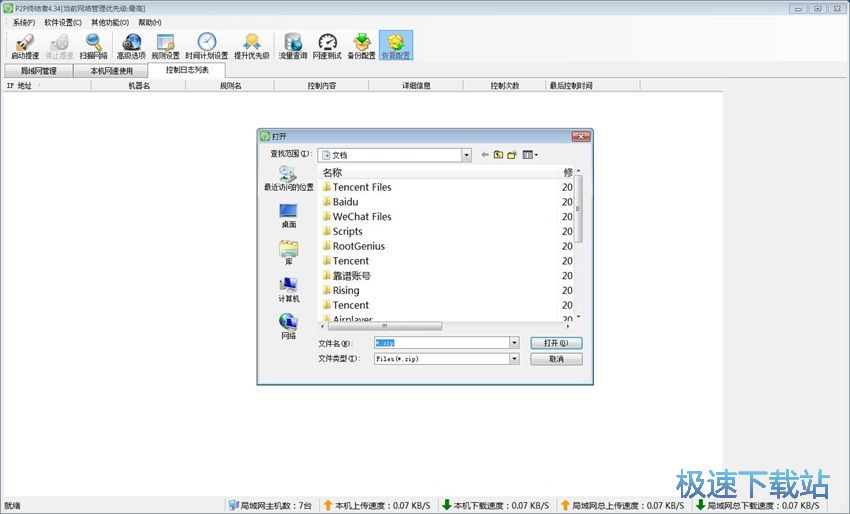Expand the 文件类型 file type dropdown

pyautogui.click(x=514, y=359)
